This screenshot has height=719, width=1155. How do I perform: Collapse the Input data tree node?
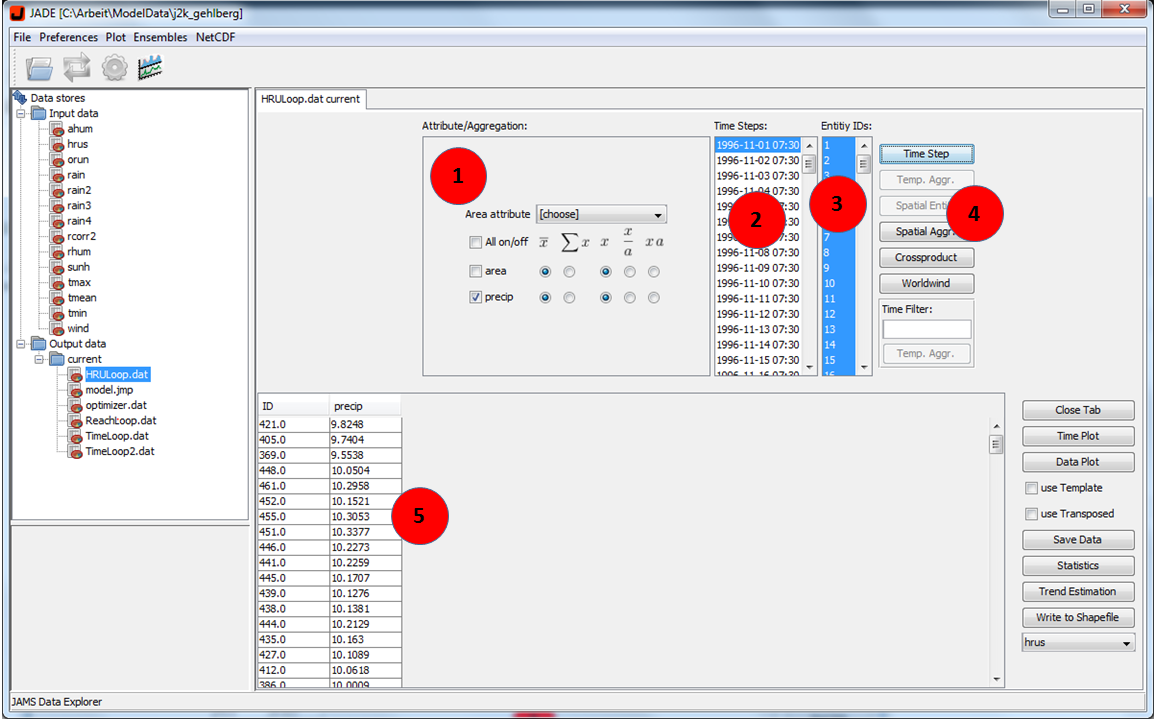[20, 114]
